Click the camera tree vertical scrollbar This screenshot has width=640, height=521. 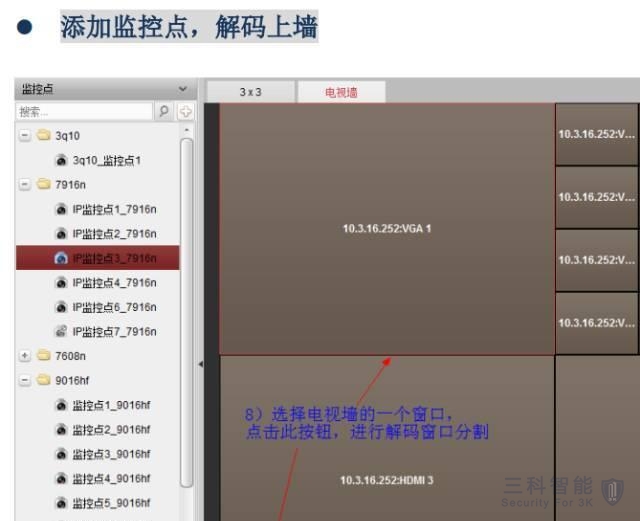point(186,300)
